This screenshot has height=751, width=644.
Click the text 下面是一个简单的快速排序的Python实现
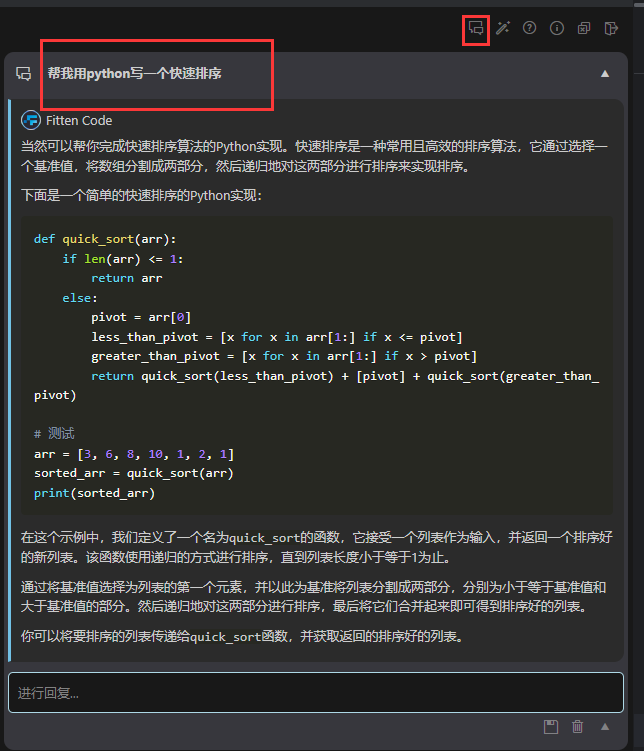click(141, 195)
